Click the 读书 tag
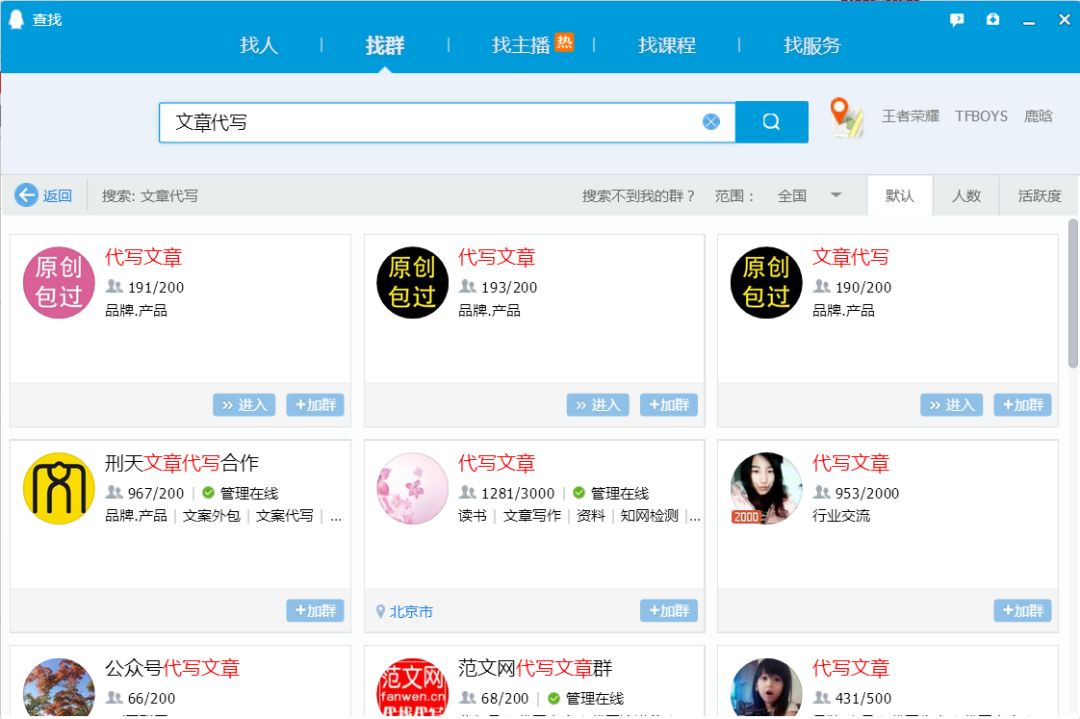1080x719 pixels. [x=472, y=516]
